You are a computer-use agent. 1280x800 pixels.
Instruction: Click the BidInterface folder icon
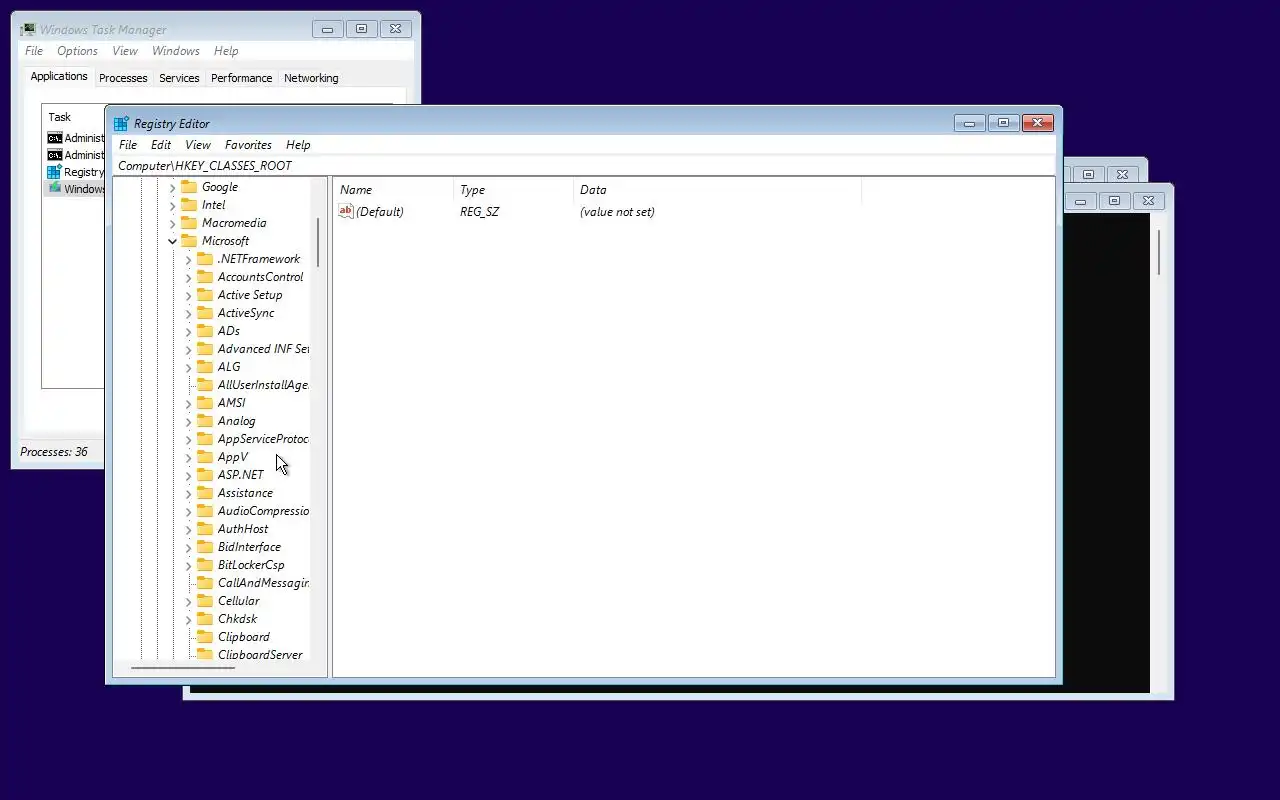[x=205, y=547]
